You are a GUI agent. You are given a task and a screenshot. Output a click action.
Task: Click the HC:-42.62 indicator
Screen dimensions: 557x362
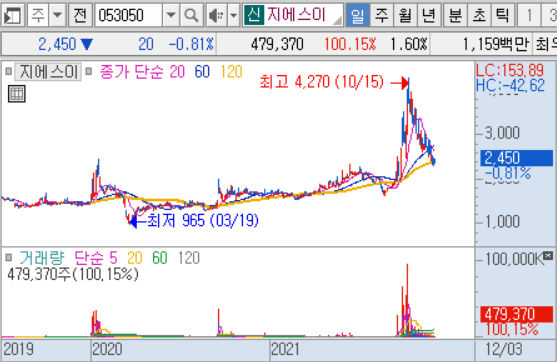click(510, 85)
